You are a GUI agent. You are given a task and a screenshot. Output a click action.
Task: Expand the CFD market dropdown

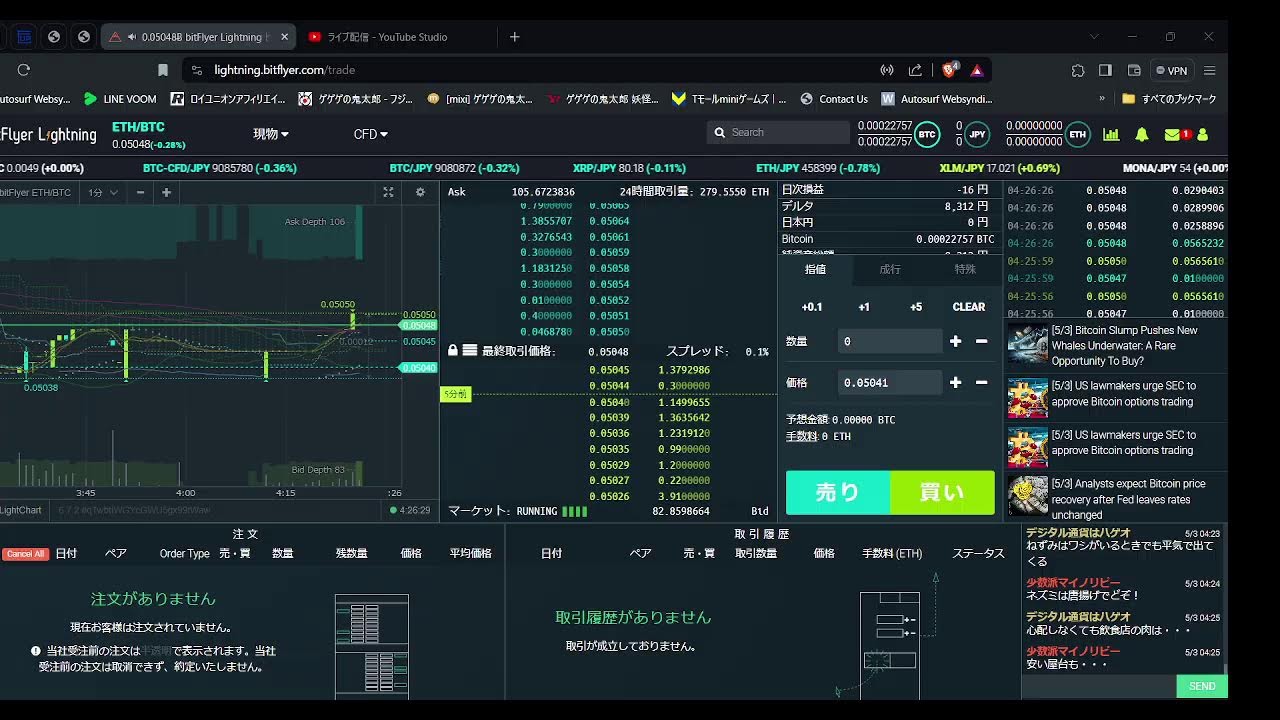370,134
